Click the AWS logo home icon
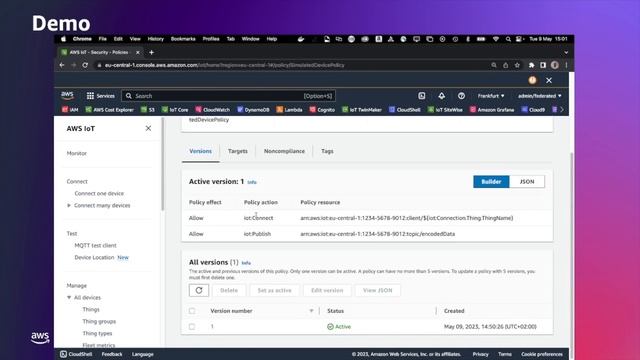 [x=67, y=96]
